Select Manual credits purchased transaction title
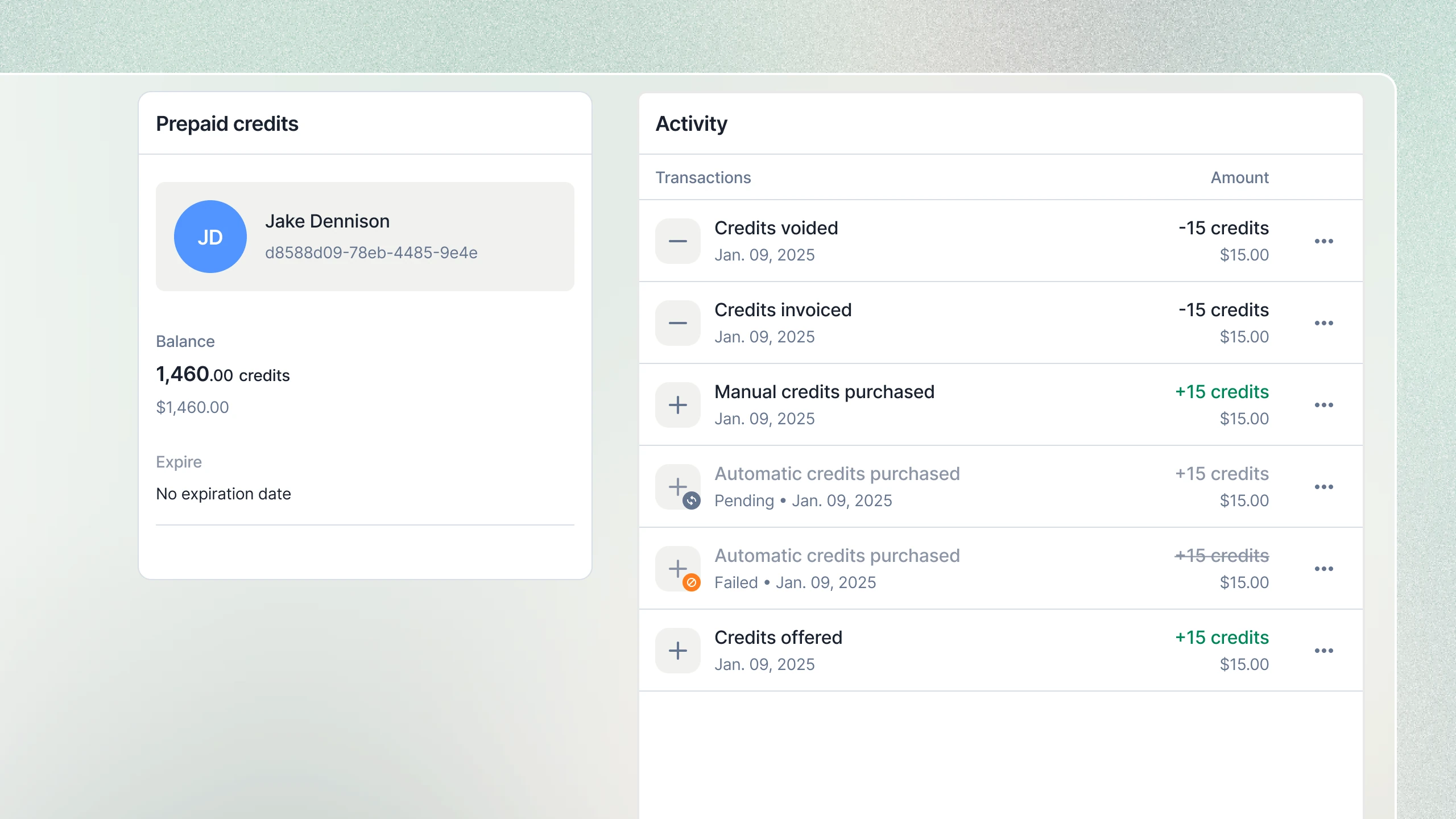Viewport: 1456px width, 819px height. pyautogui.click(x=825, y=392)
